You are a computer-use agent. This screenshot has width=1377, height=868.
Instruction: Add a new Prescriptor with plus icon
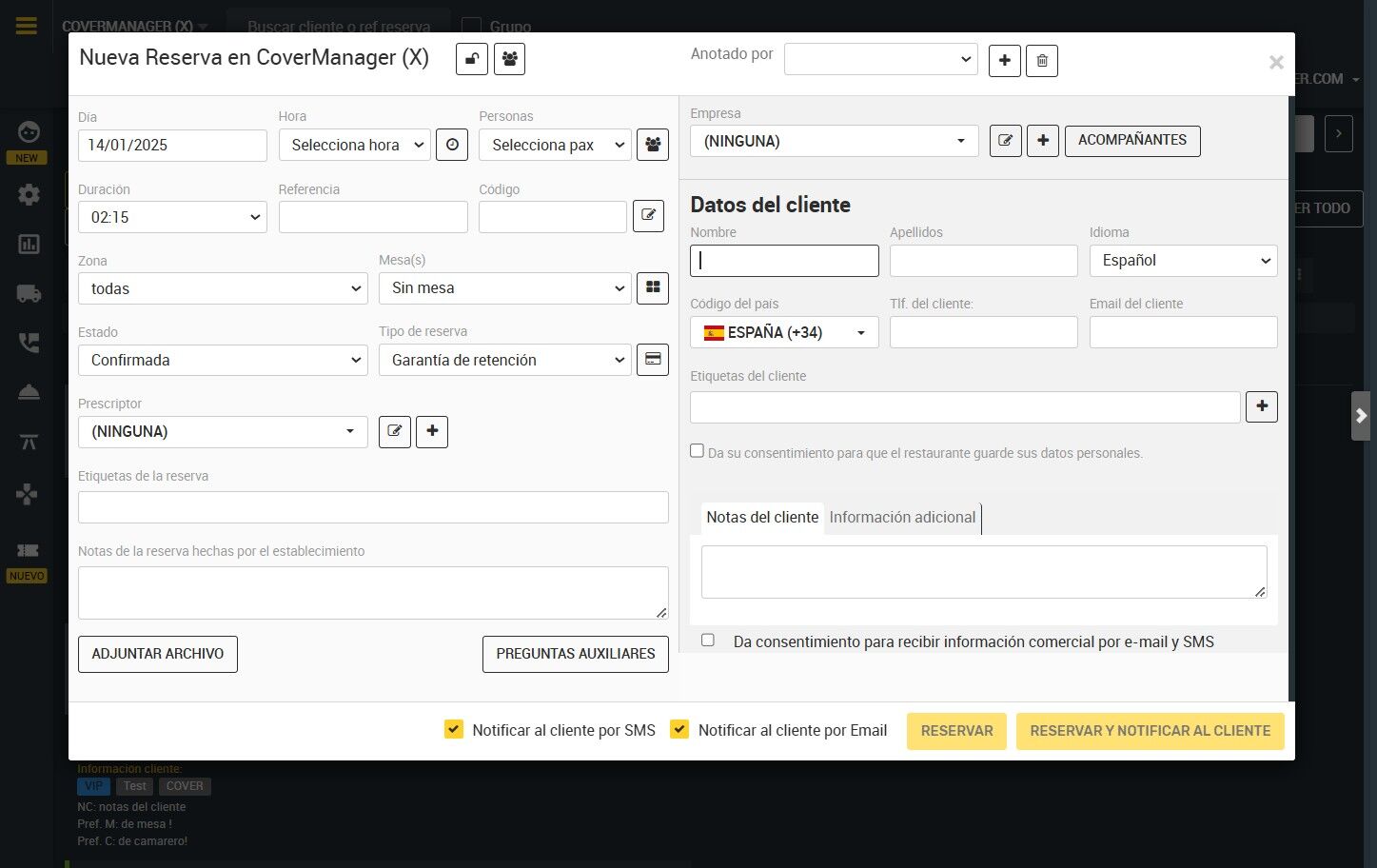coord(432,431)
